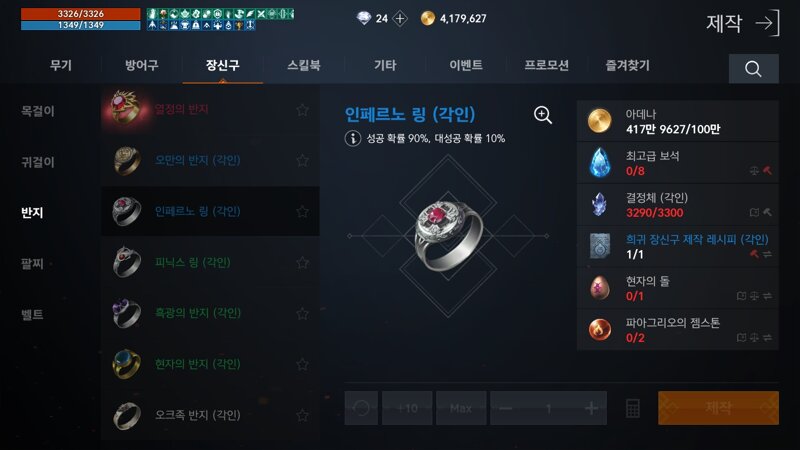Toggle favorite star for 피닉스 링 (각인)

303,262
